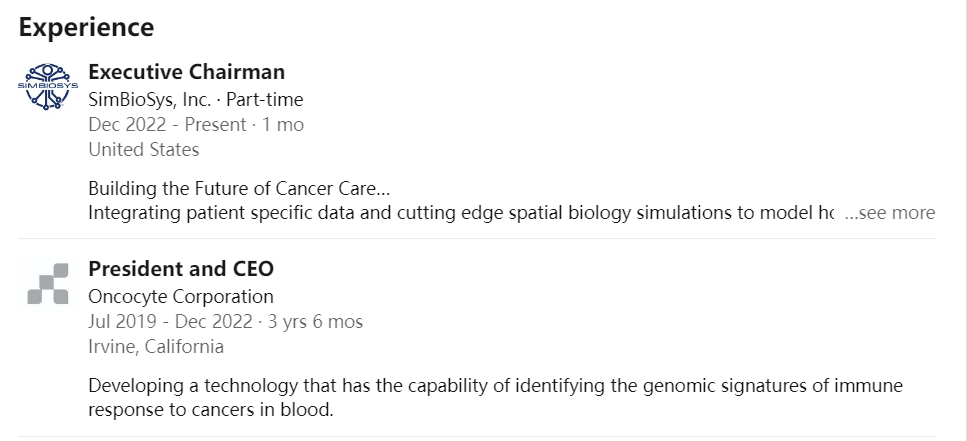The image size is (967, 441).
Task: Click the "response to cancers in blood" line
Action: (210, 410)
